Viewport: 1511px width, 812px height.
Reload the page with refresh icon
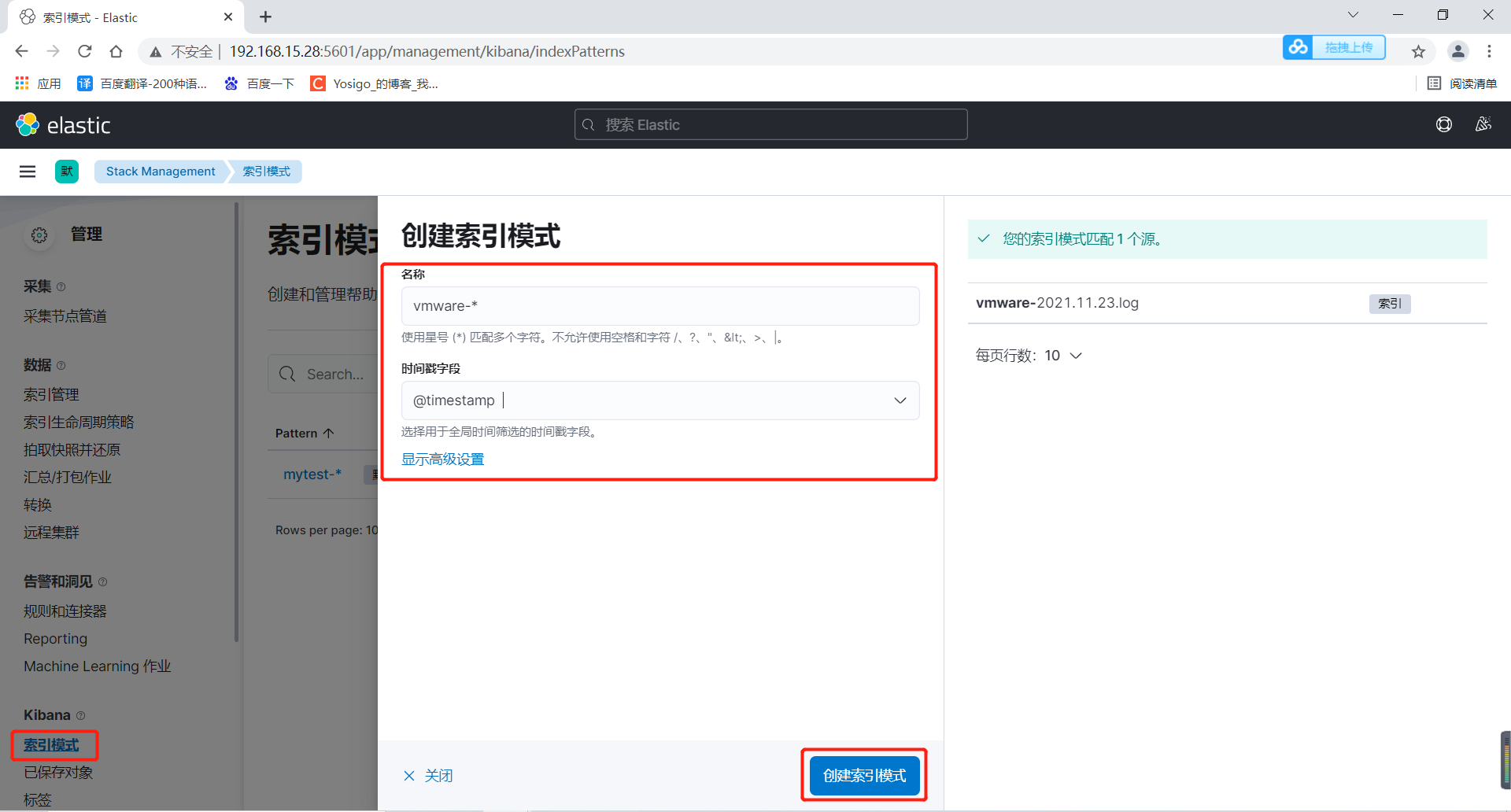(84, 50)
